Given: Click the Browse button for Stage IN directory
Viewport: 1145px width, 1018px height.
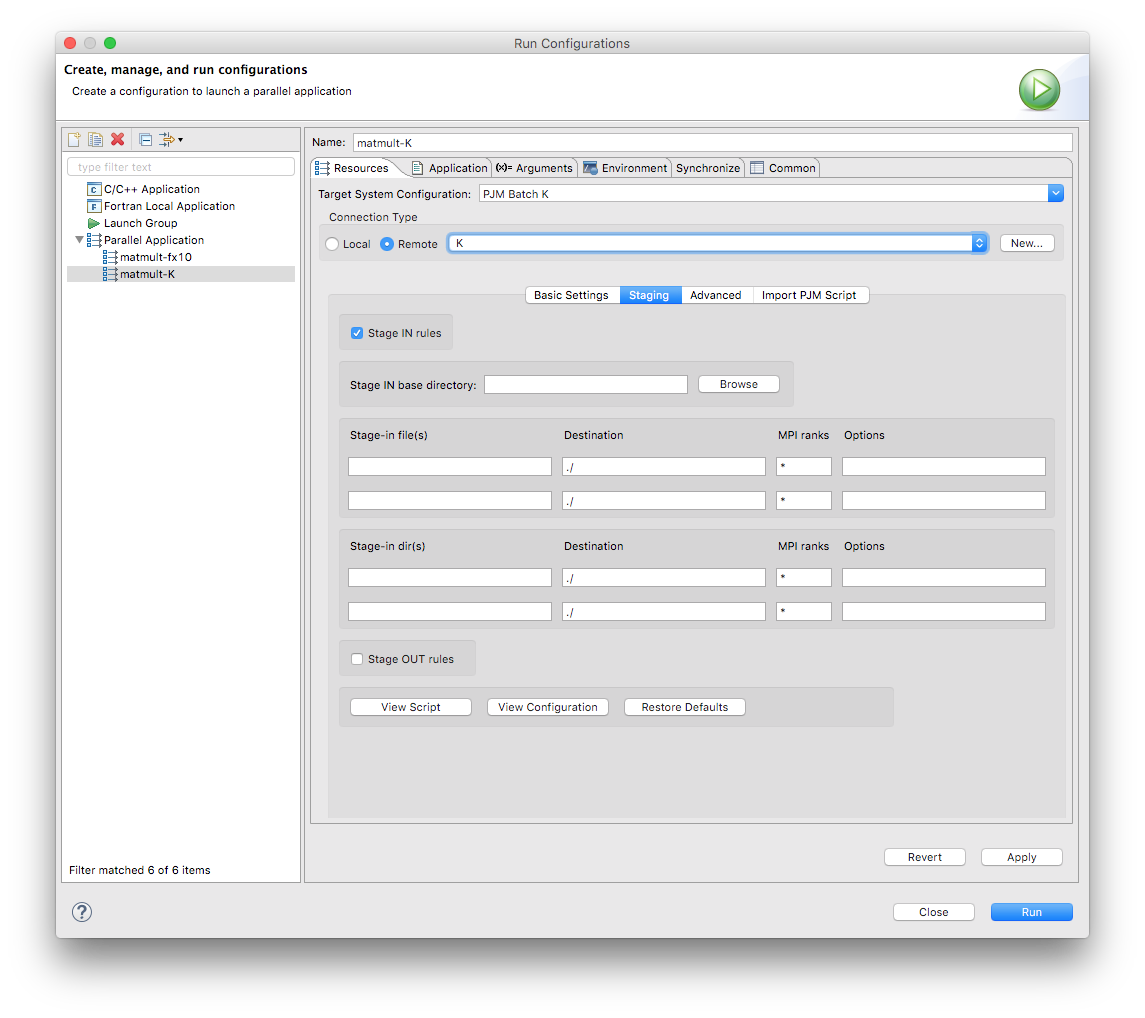Looking at the screenshot, I should pyautogui.click(x=738, y=384).
